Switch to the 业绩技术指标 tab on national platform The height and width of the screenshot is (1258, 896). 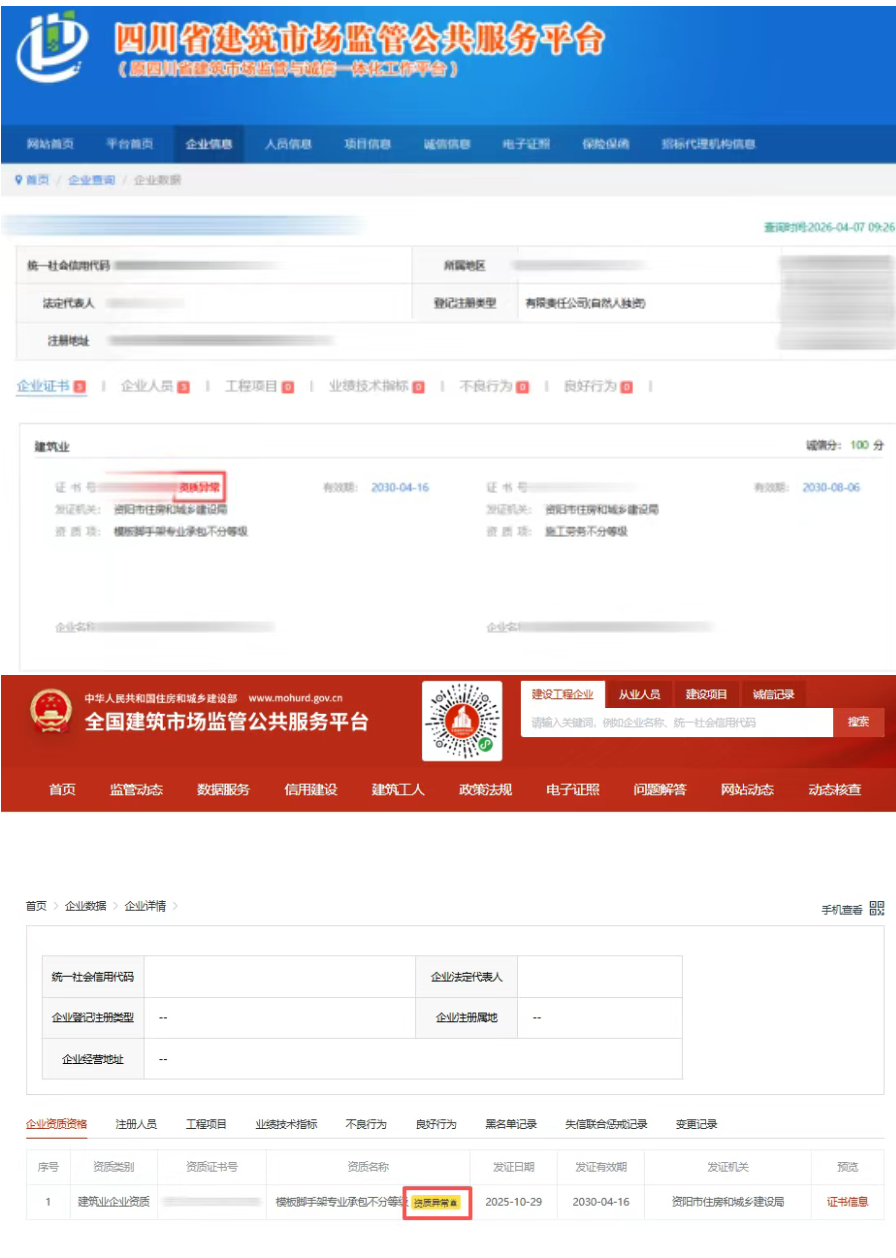[286, 1124]
